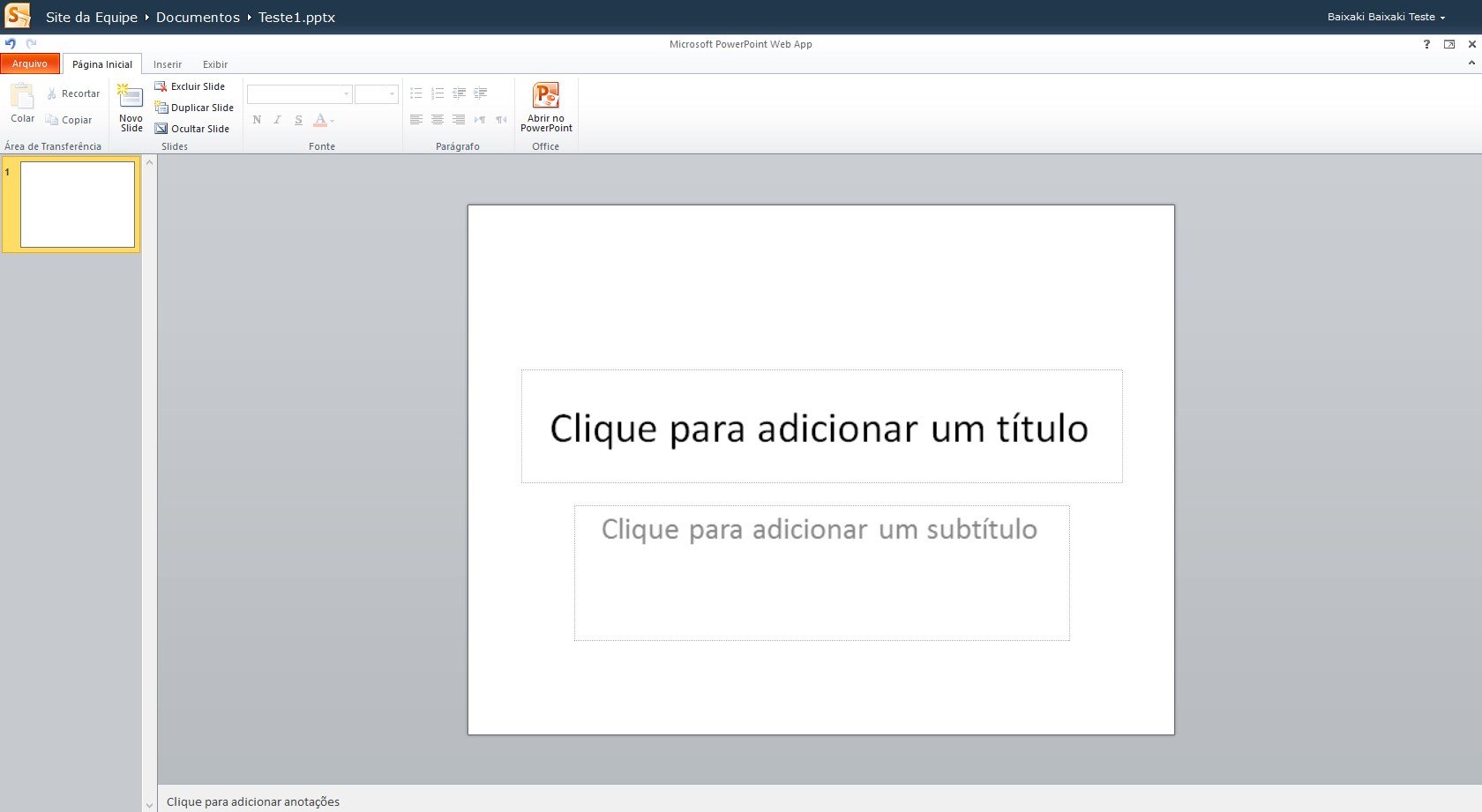Select slide 1 thumbnail
Screen dimensions: 1482x812
78,205
